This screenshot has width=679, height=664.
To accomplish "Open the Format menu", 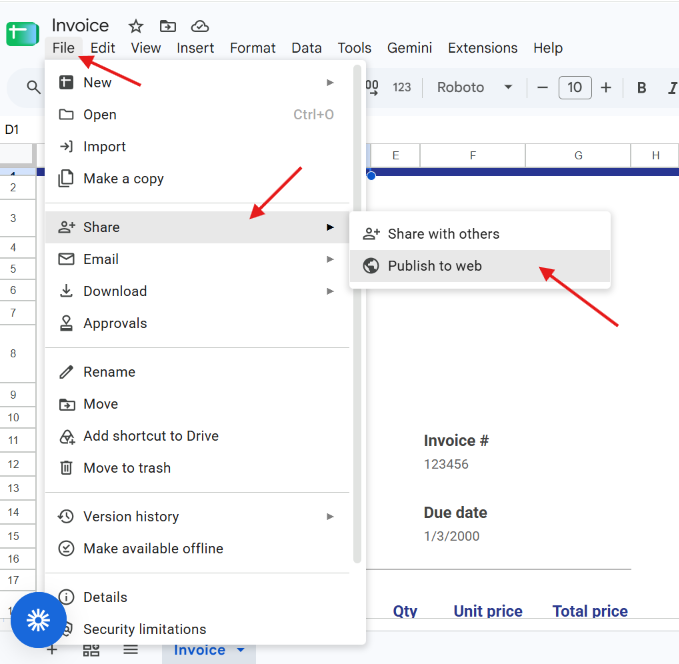I will coord(252,48).
